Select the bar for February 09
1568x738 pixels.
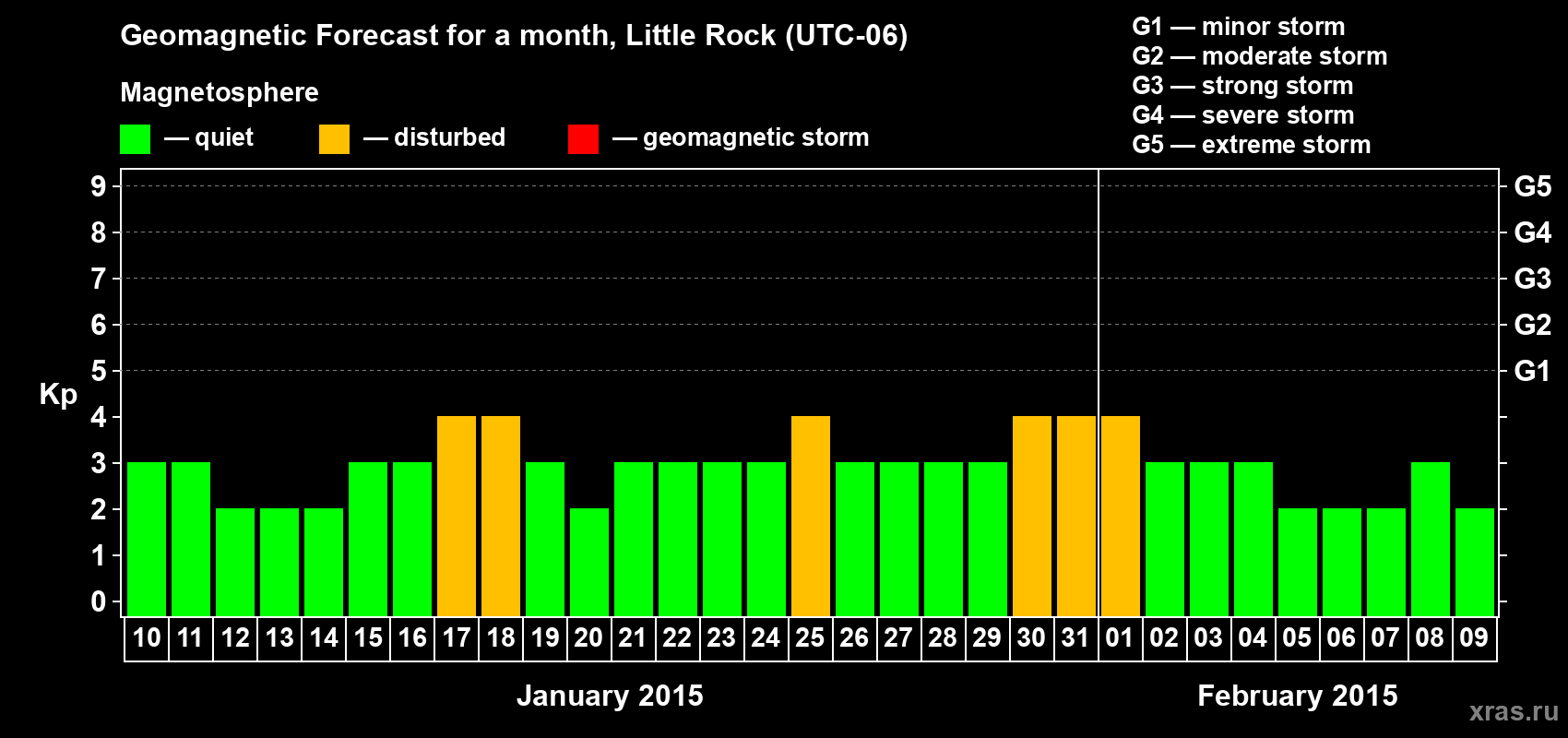(1475, 562)
